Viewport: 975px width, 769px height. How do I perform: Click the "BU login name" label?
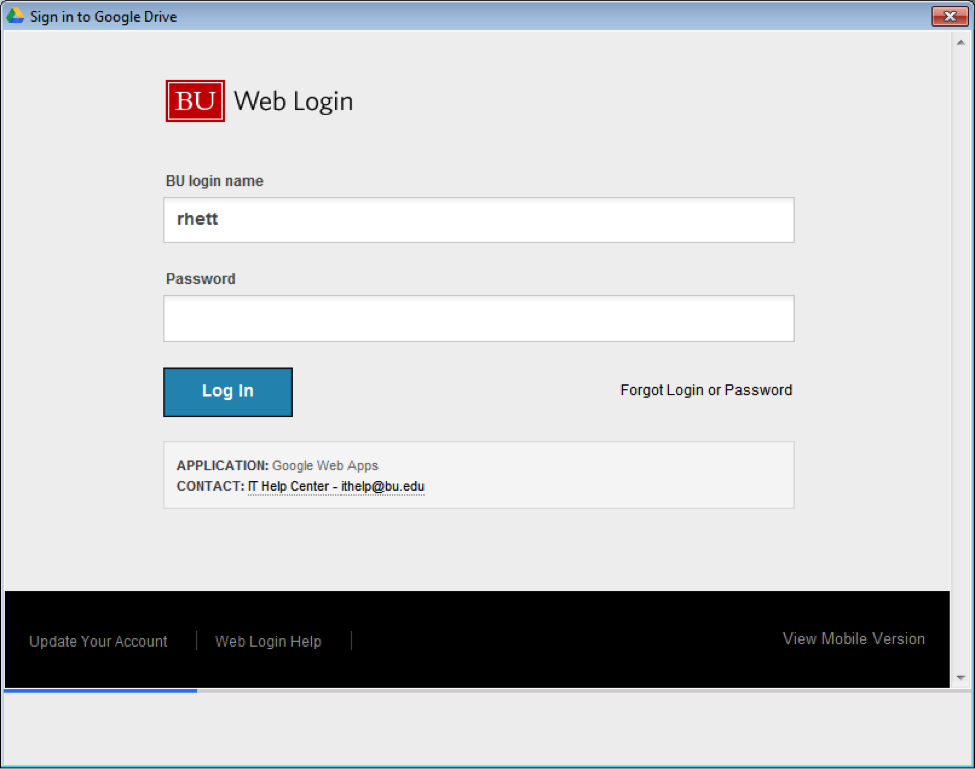[215, 181]
